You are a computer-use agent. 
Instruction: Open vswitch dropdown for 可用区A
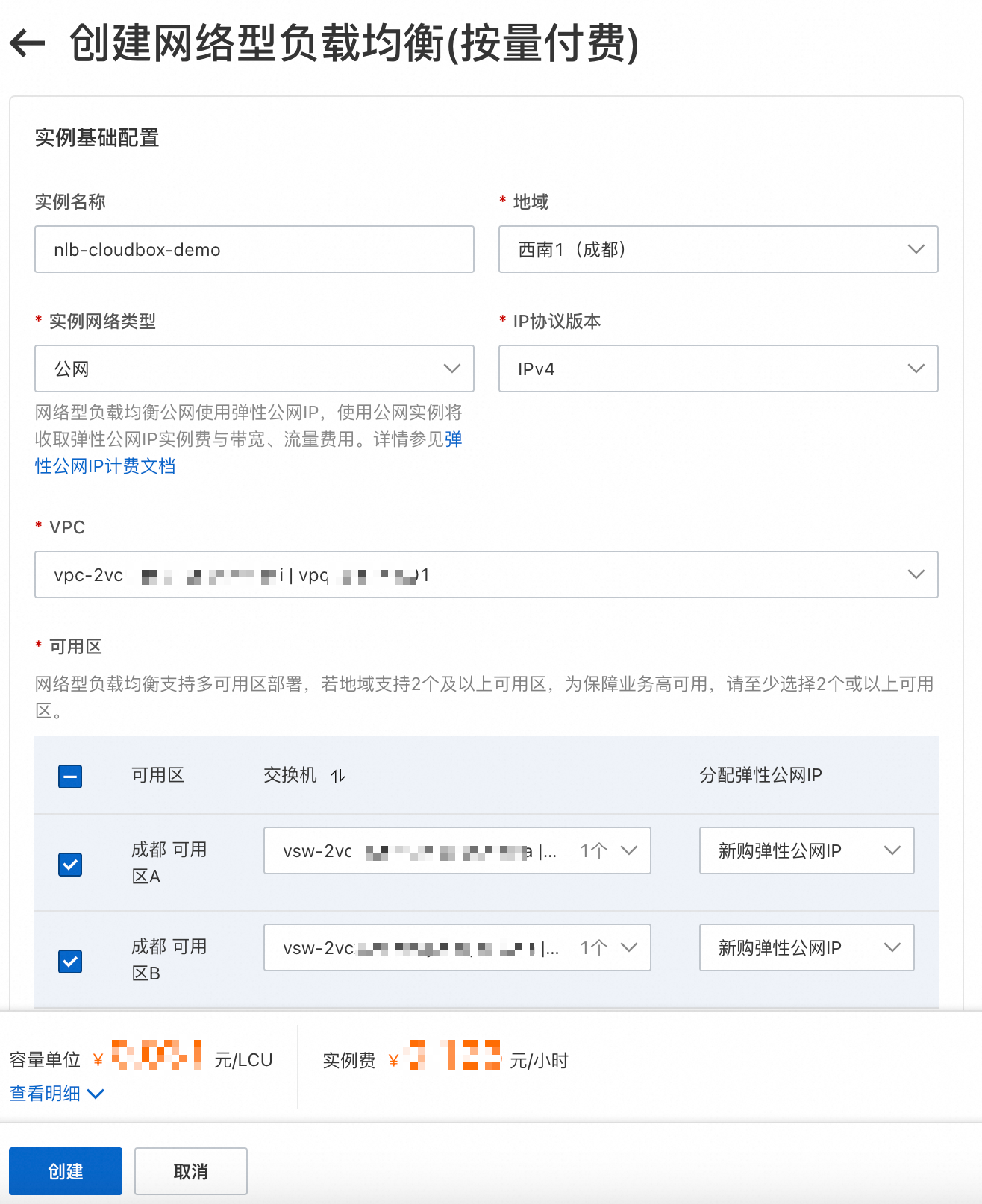457,850
